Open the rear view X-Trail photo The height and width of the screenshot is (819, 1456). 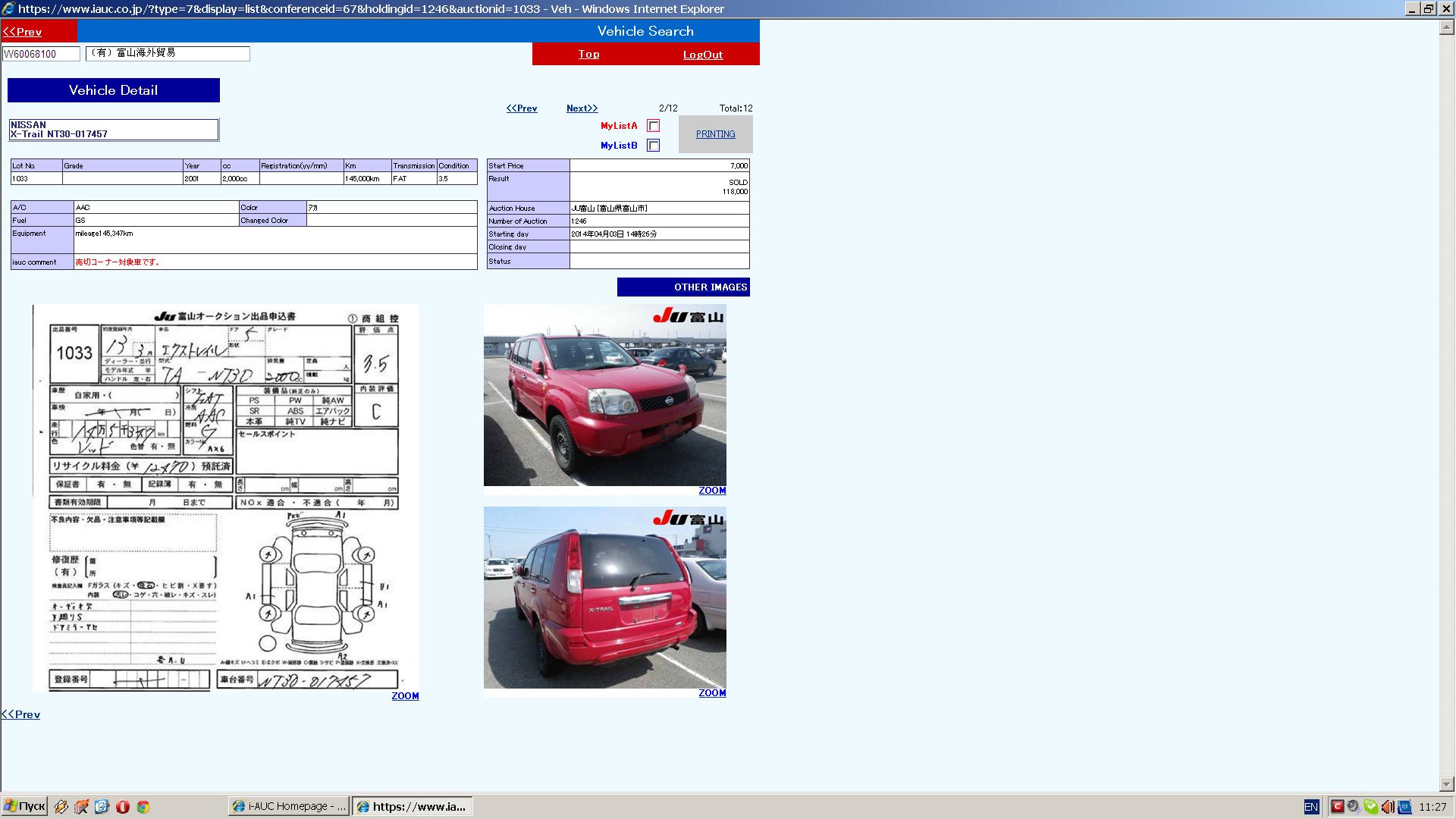[604, 598]
